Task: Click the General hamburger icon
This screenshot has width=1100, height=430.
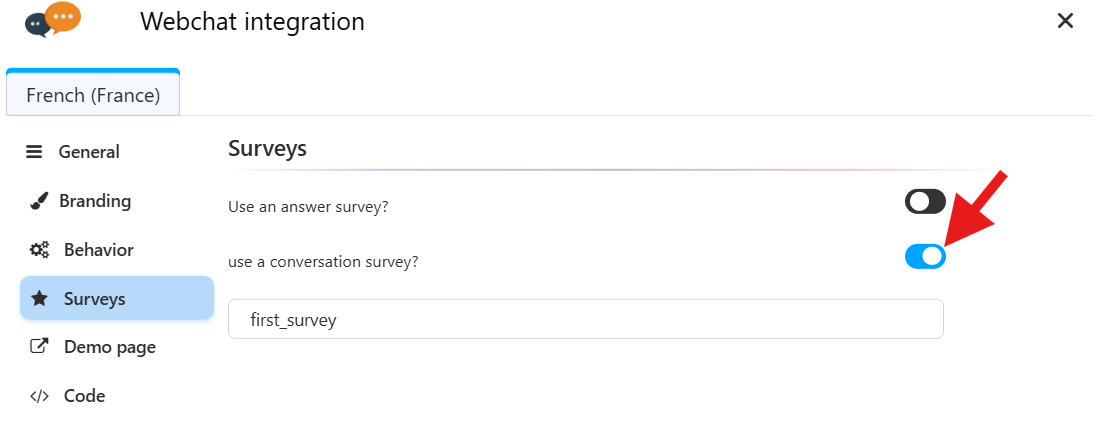Action: 35,152
